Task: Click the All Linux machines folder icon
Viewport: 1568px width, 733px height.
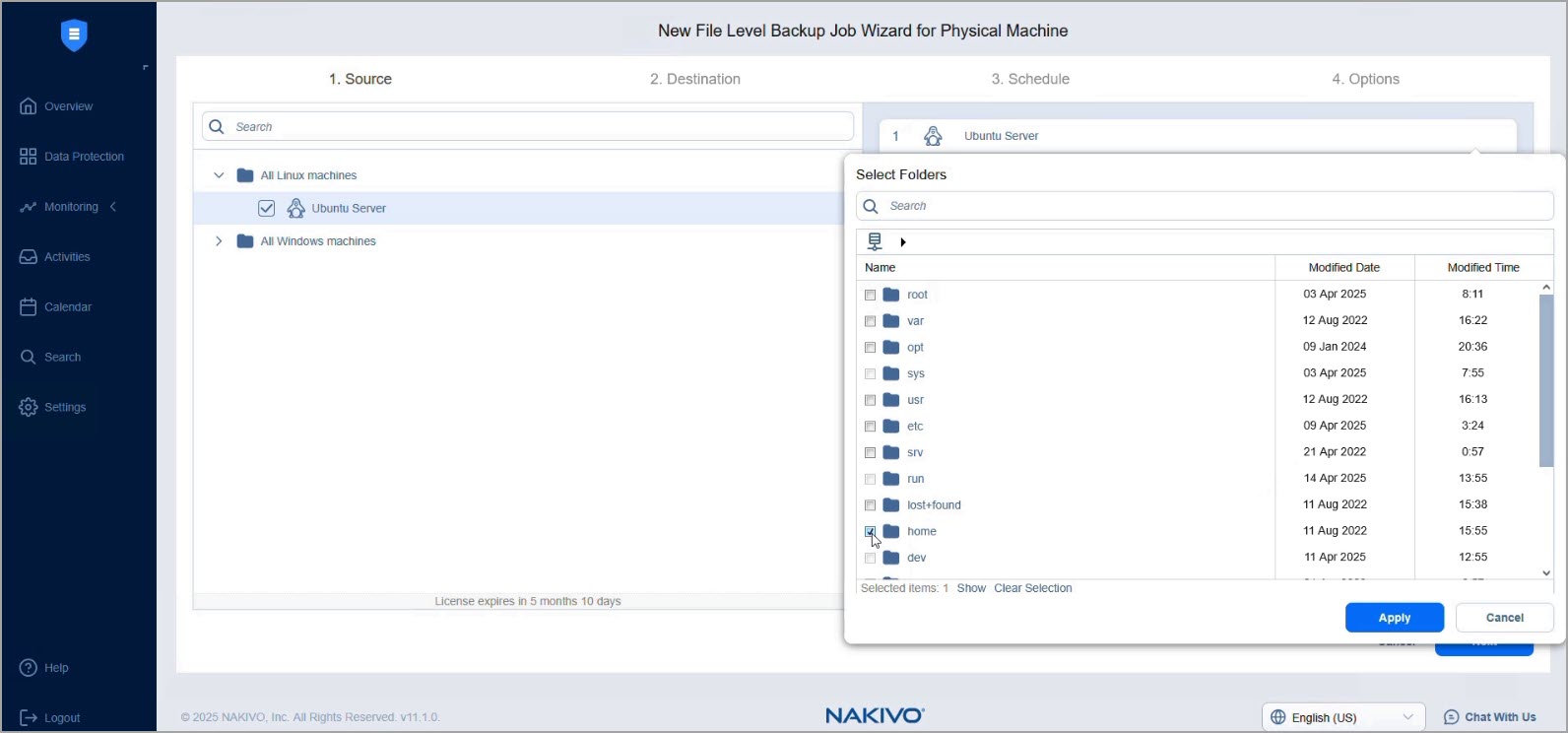Action: click(245, 175)
